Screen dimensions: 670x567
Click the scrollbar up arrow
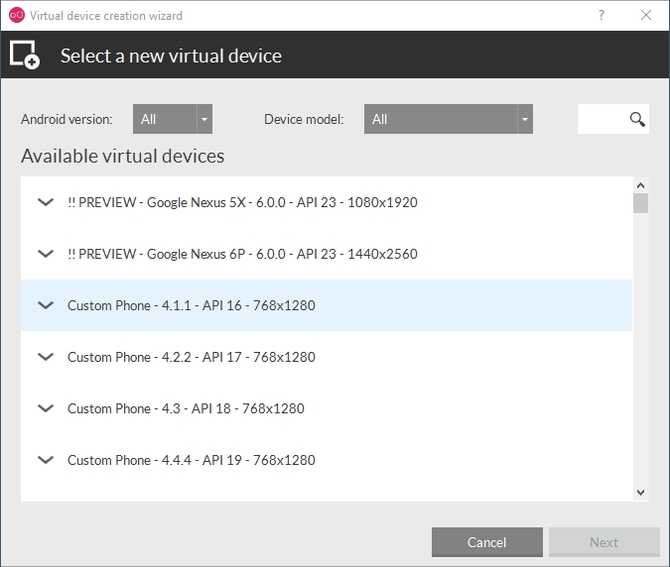click(x=640, y=185)
